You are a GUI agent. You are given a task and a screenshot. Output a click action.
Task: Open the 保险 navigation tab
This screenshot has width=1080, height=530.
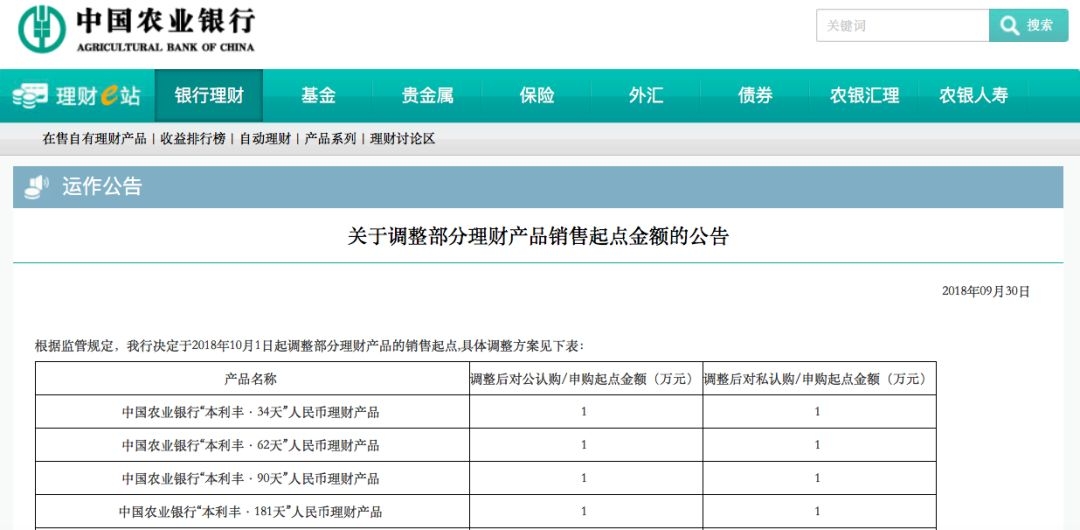coord(537,95)
